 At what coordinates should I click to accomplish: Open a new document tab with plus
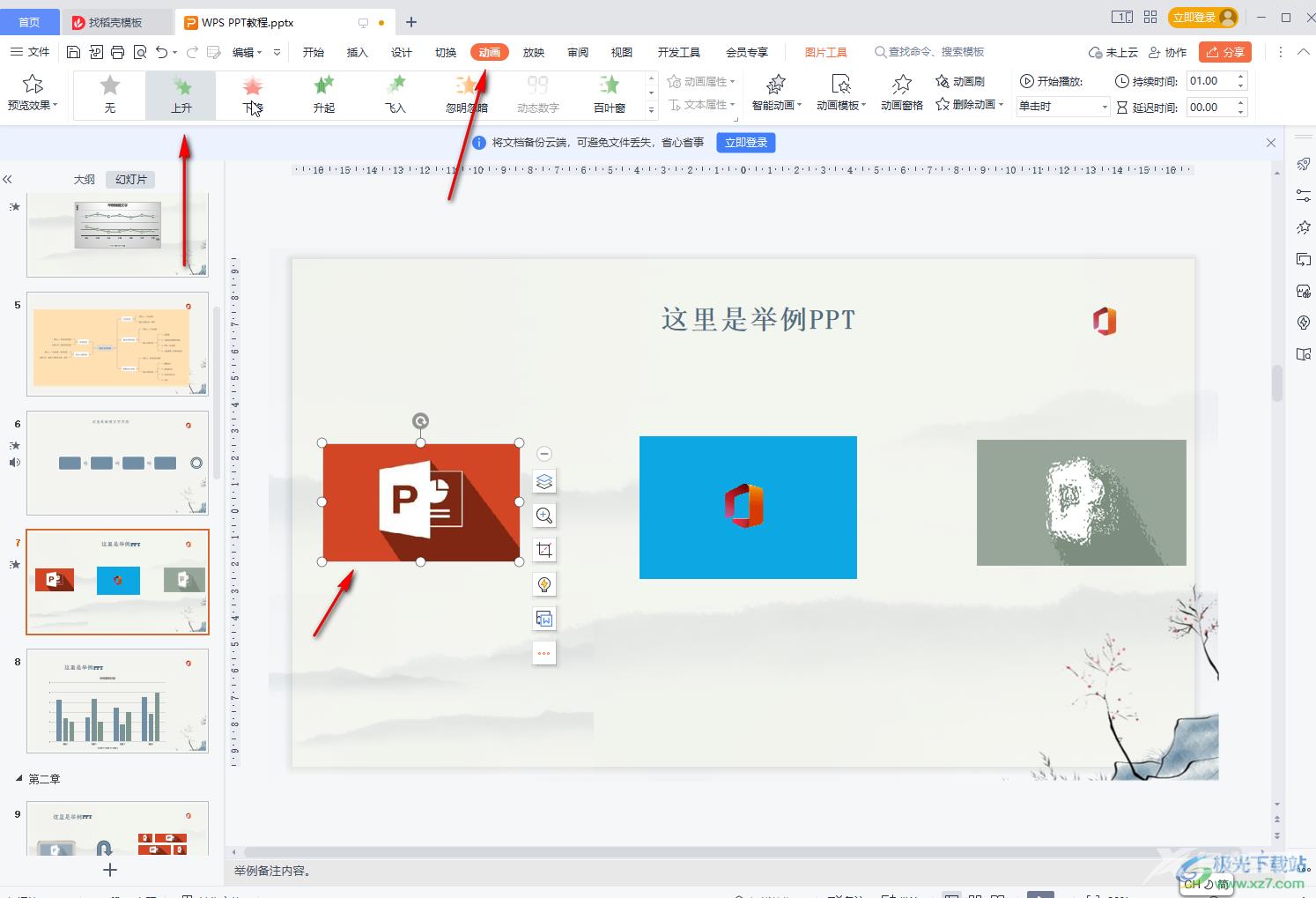(410, 22)
